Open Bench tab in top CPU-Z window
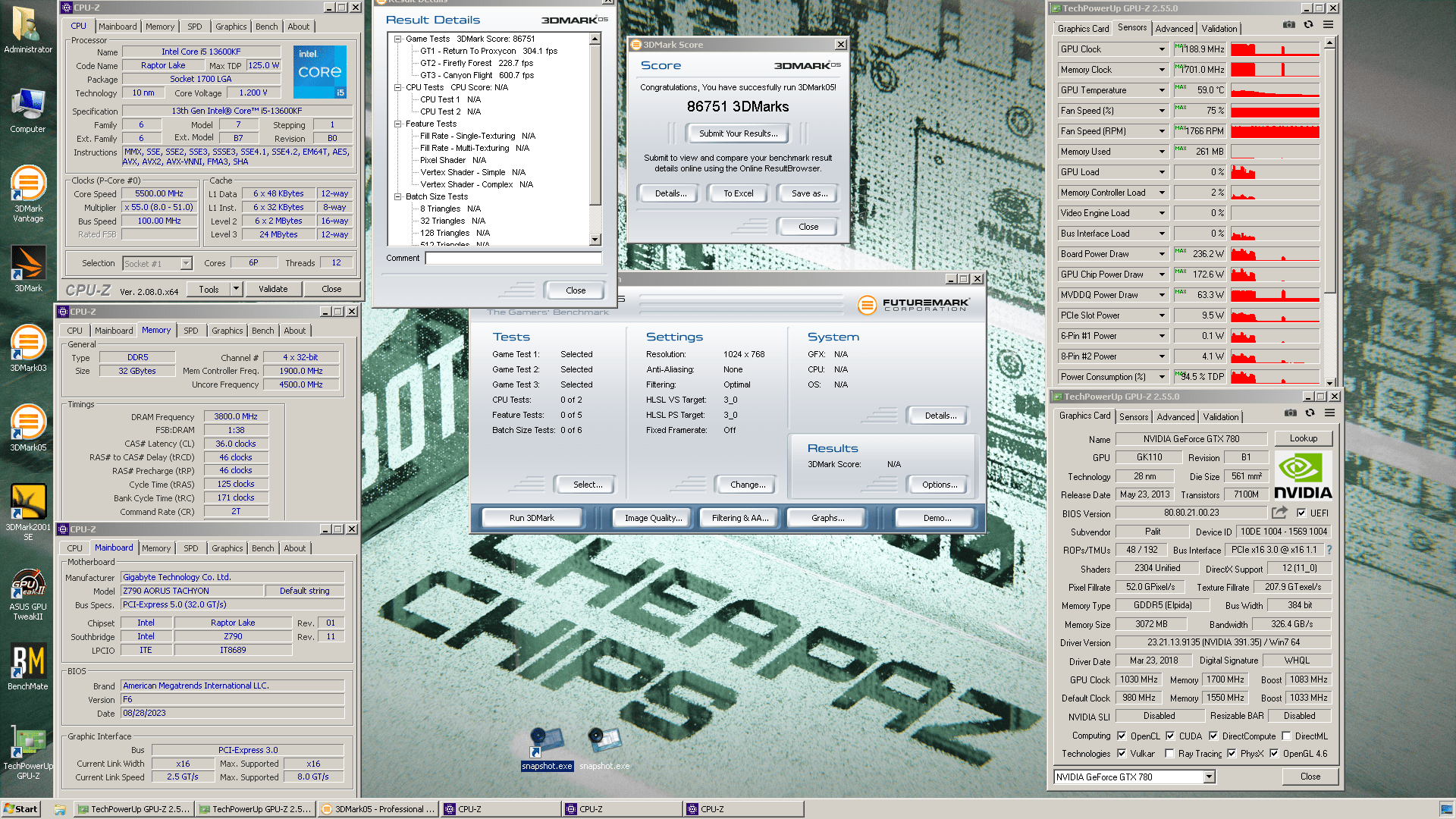Image resolution: width=1456 pixels, height=819 pixels. [267, 27]
